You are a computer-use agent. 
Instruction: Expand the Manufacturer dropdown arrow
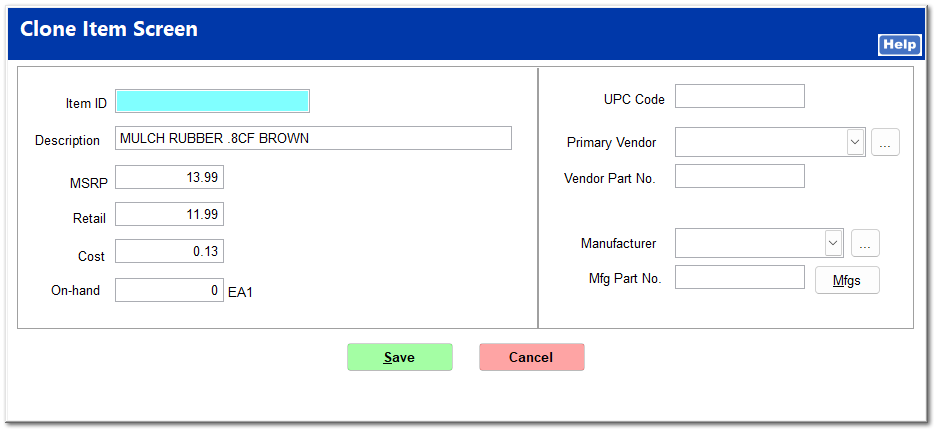[834, 243]
